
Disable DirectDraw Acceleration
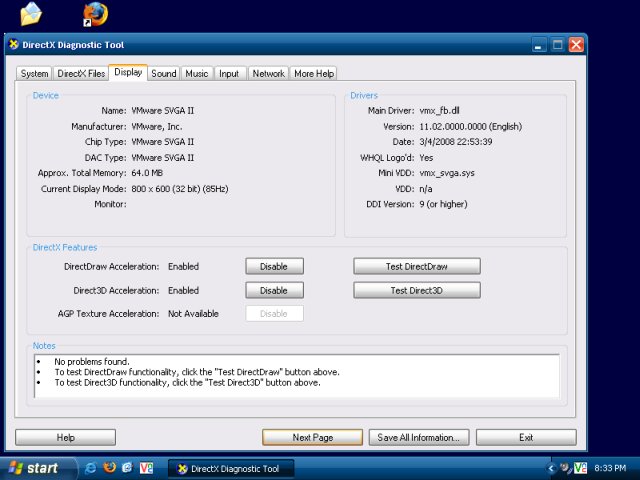[274, 266]
